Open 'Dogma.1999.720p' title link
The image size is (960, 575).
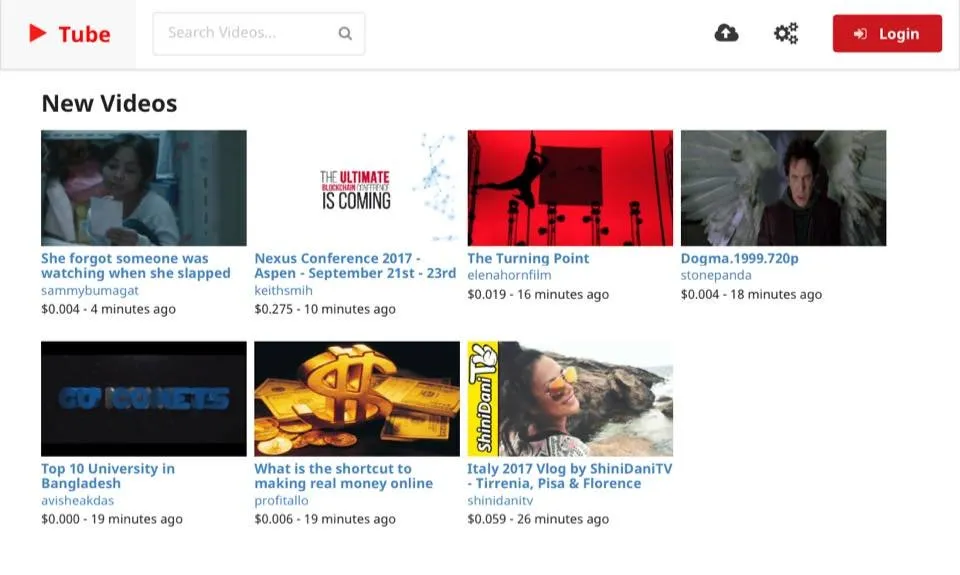click(x=740, y=258)
